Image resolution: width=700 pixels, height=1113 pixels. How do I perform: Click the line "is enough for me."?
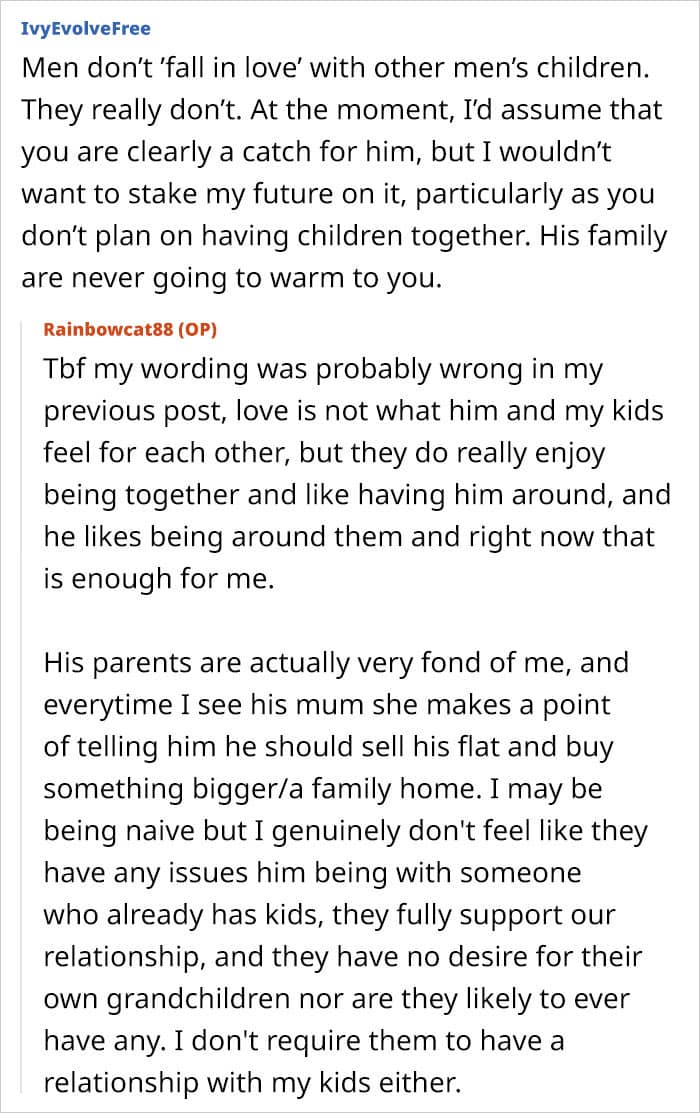tap(158, 579)
